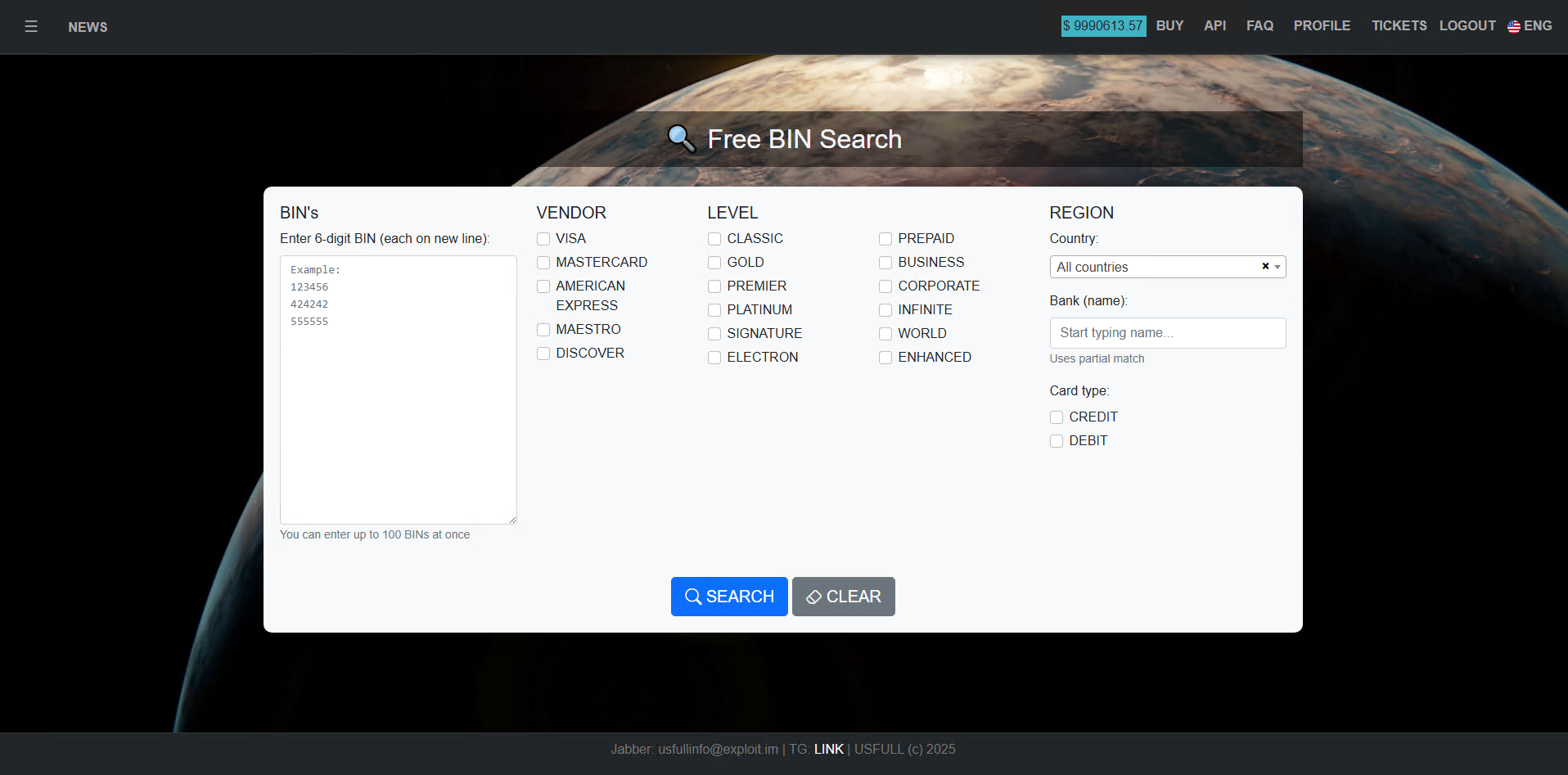
Task: Enable the PREMIER level checkbox
Action: coord(714,286)
